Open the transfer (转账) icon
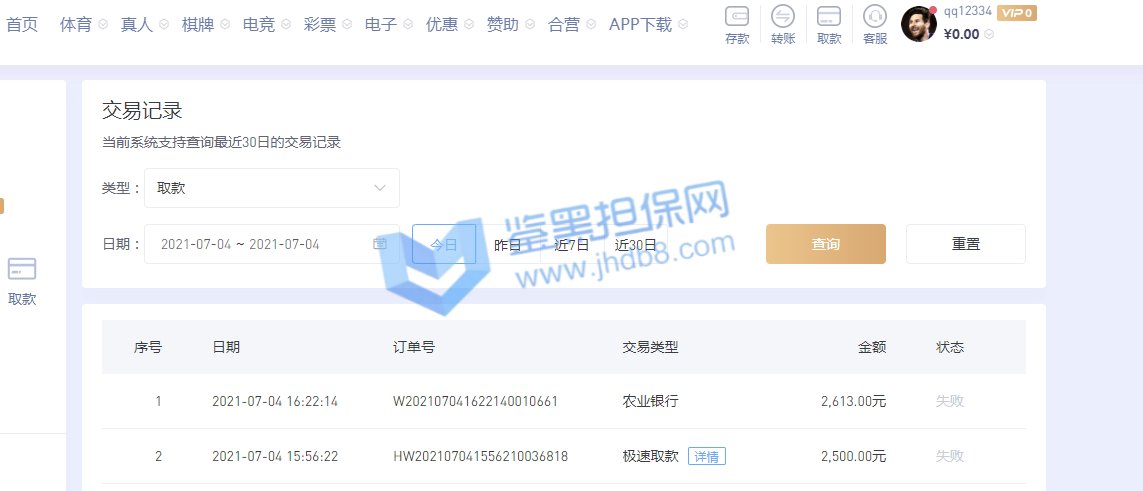The width and height of the screenshot is (1143, 491). click(x=783, y=16)
